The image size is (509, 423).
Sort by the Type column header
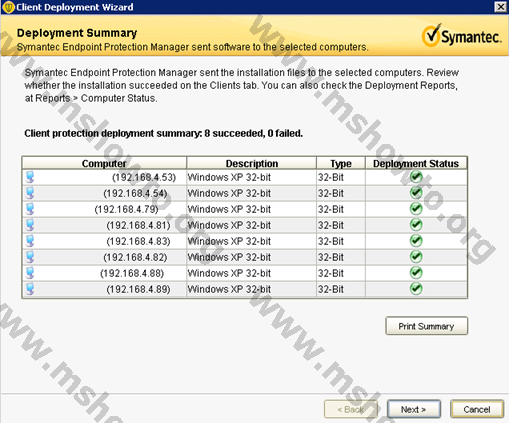coord(341,163)
